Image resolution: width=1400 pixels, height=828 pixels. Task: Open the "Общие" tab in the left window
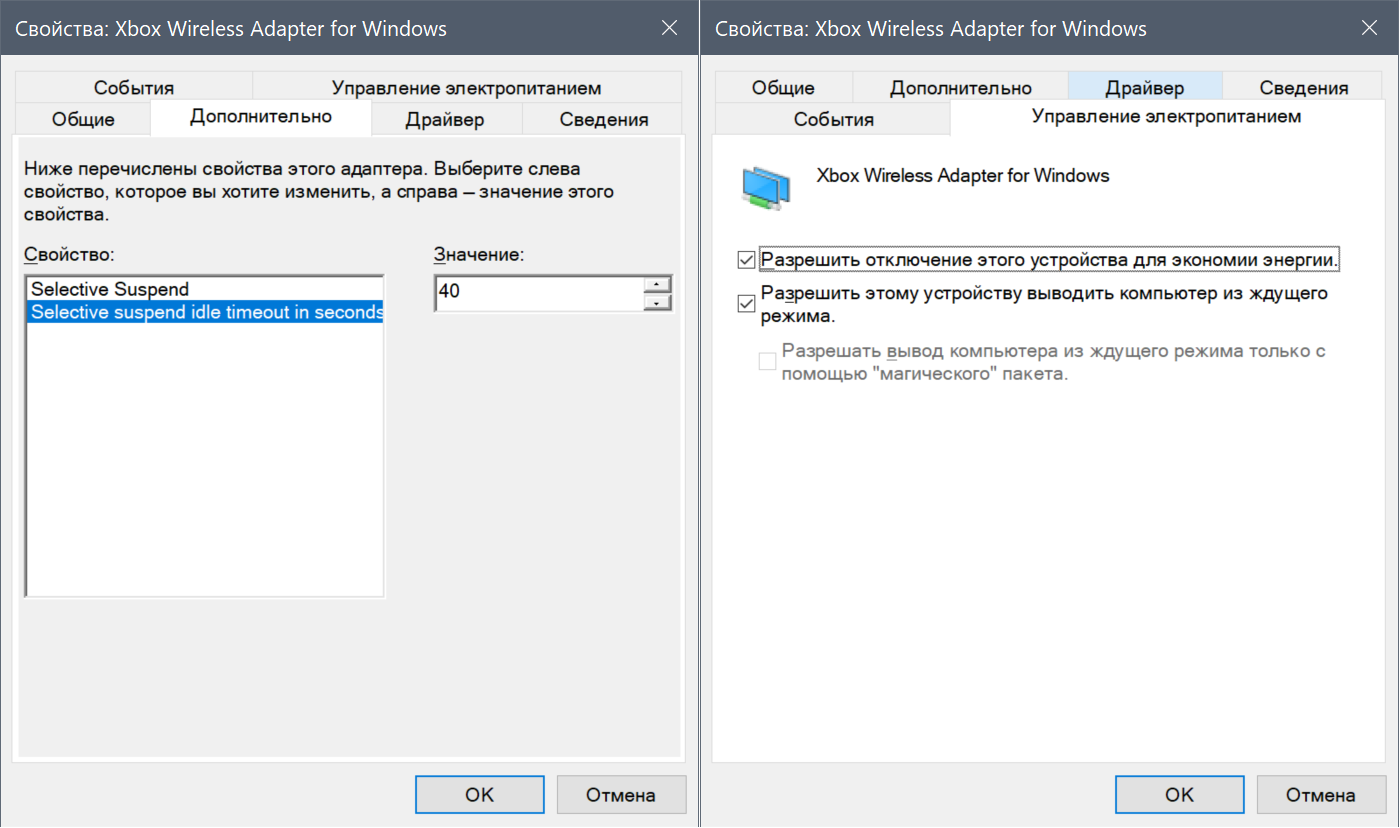pyautogui.click(x=83, y=120)
